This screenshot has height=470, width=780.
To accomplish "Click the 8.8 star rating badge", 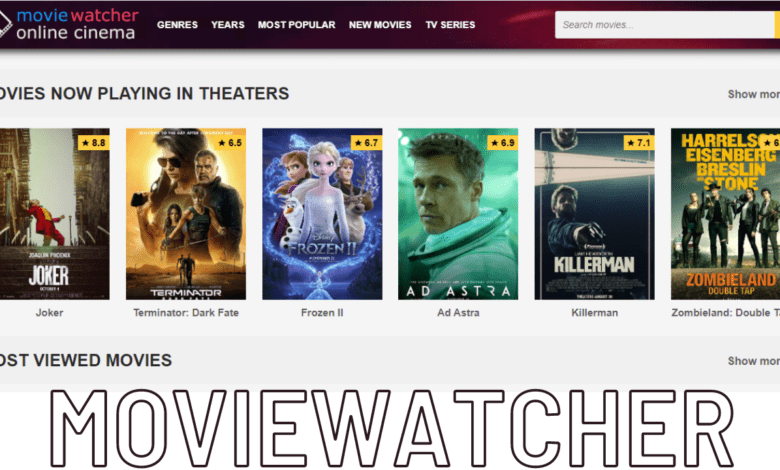I will pos(94,143).
